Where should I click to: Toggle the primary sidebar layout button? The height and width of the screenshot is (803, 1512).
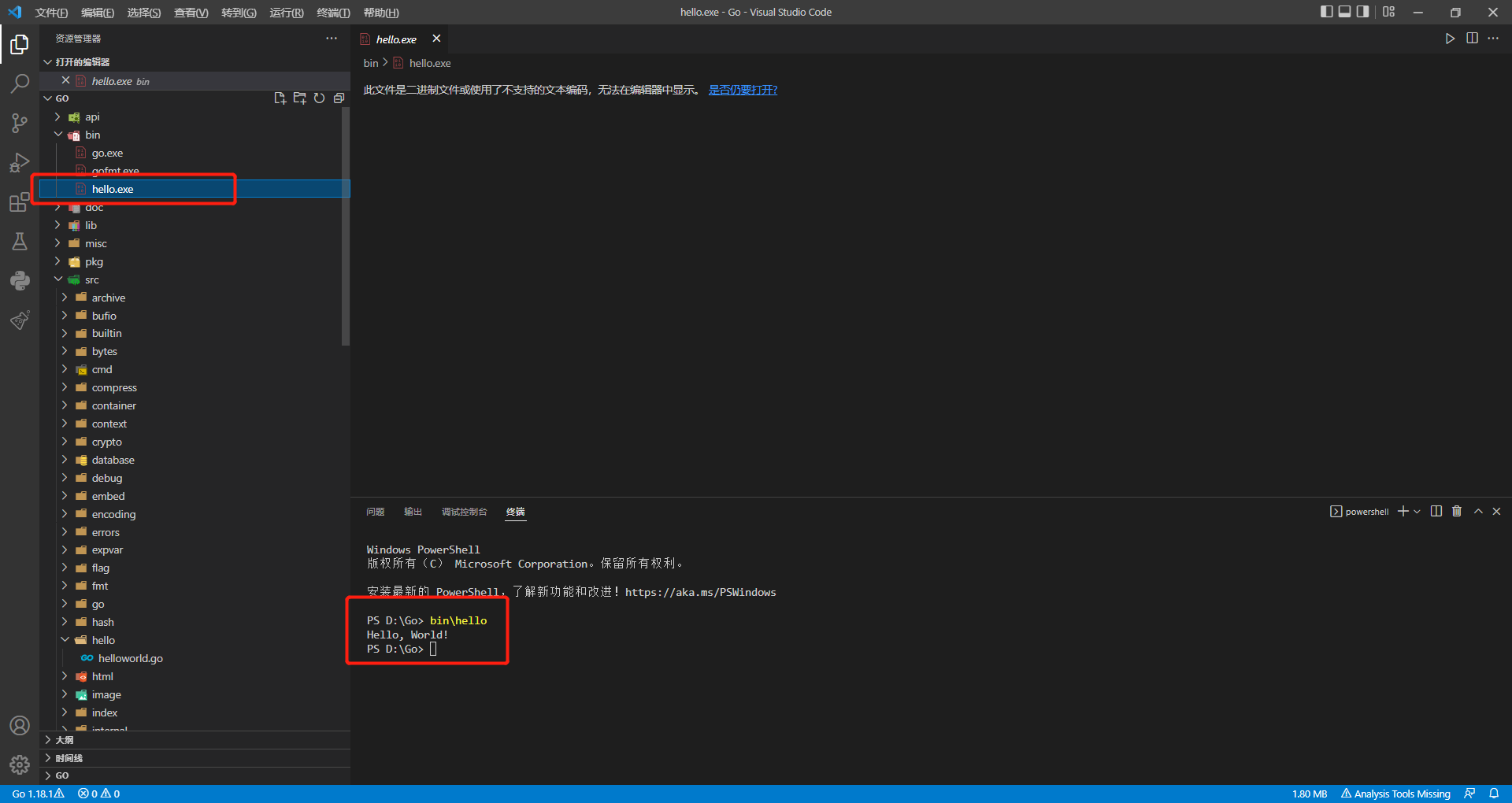[1326, 12]
